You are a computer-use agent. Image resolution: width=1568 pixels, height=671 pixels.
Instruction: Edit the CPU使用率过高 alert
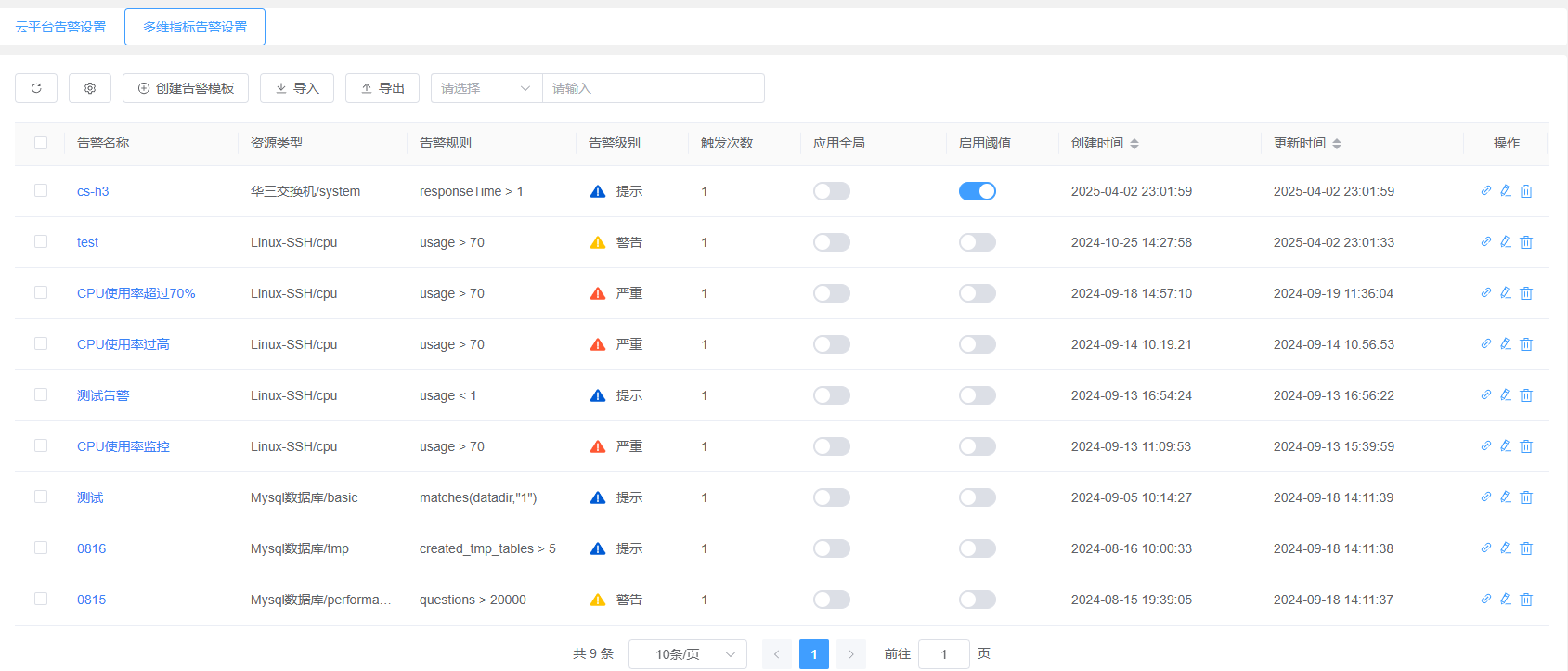coord(1506,343)
